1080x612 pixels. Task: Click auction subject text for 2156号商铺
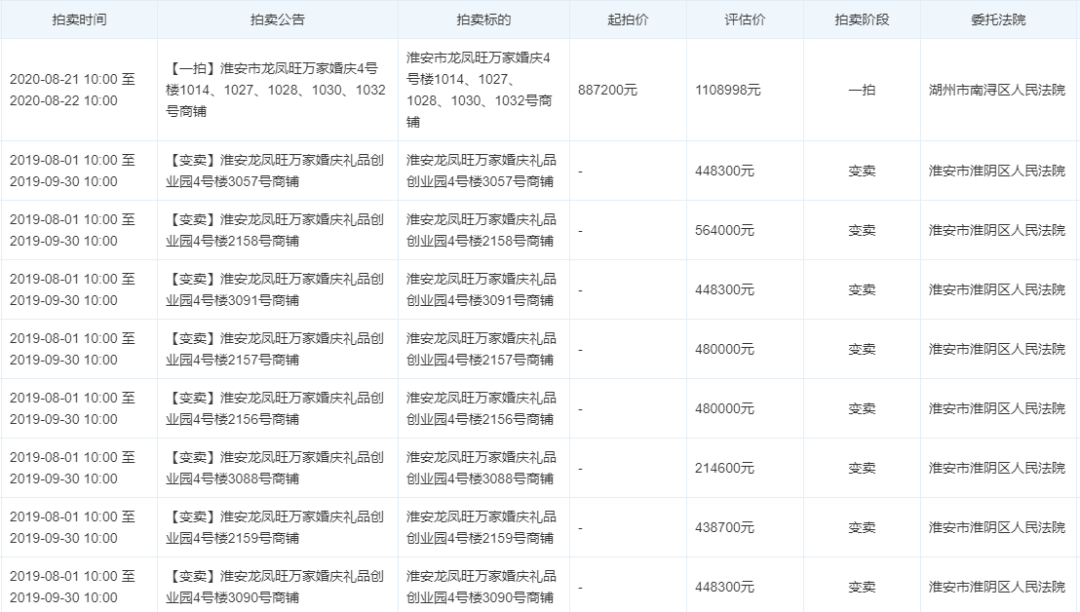click(481, 408)
